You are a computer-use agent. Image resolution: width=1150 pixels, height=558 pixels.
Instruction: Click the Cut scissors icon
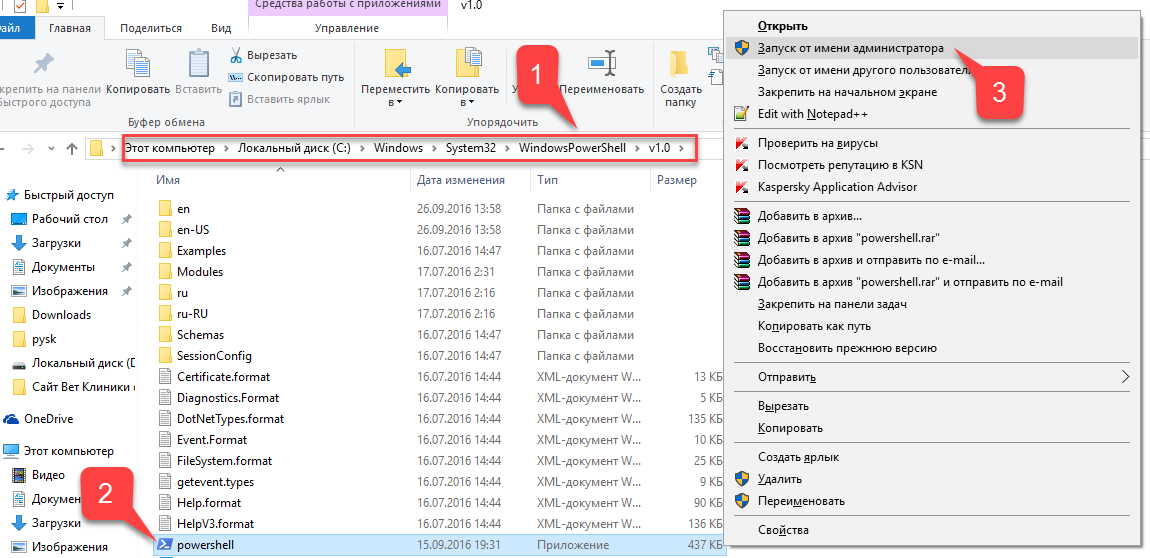tap(236, 55)
